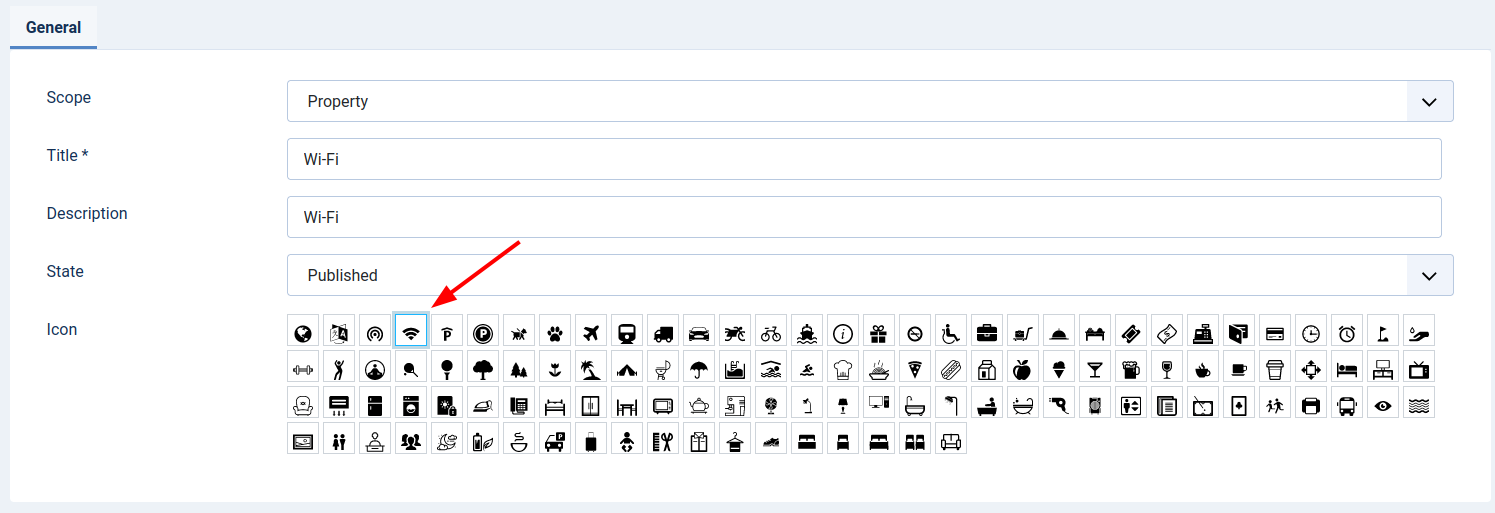The width and height of the screenshot is (1495, 513).
Task: Pick the credit card icon
Action: pos(1275,332)
